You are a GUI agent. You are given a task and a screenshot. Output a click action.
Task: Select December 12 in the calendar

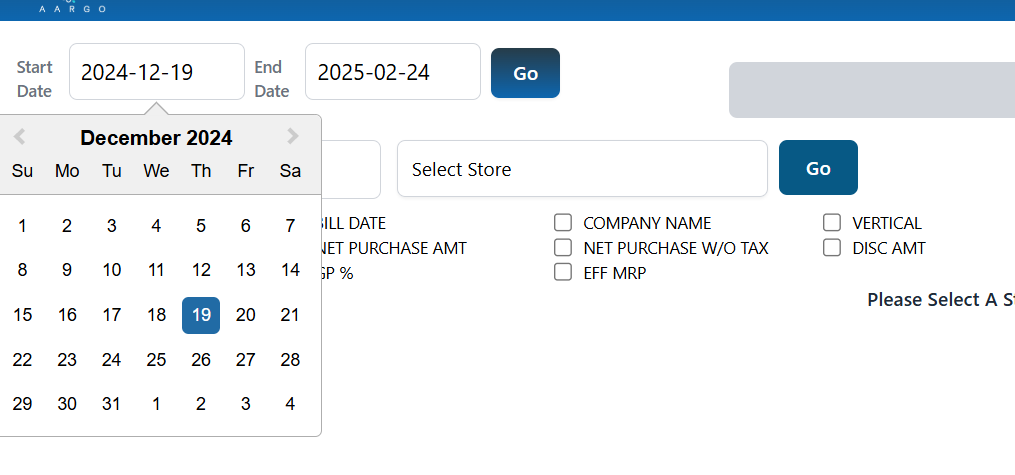[201, 271]
